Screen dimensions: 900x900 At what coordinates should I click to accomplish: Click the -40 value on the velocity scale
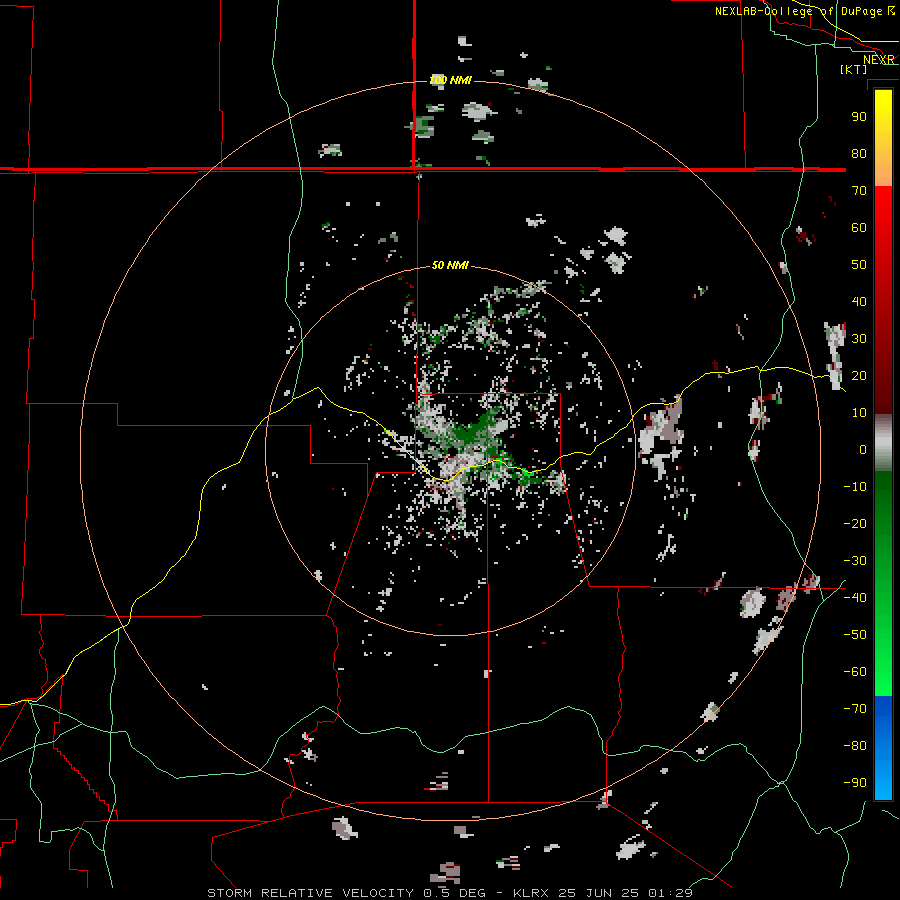click(855, 598)
